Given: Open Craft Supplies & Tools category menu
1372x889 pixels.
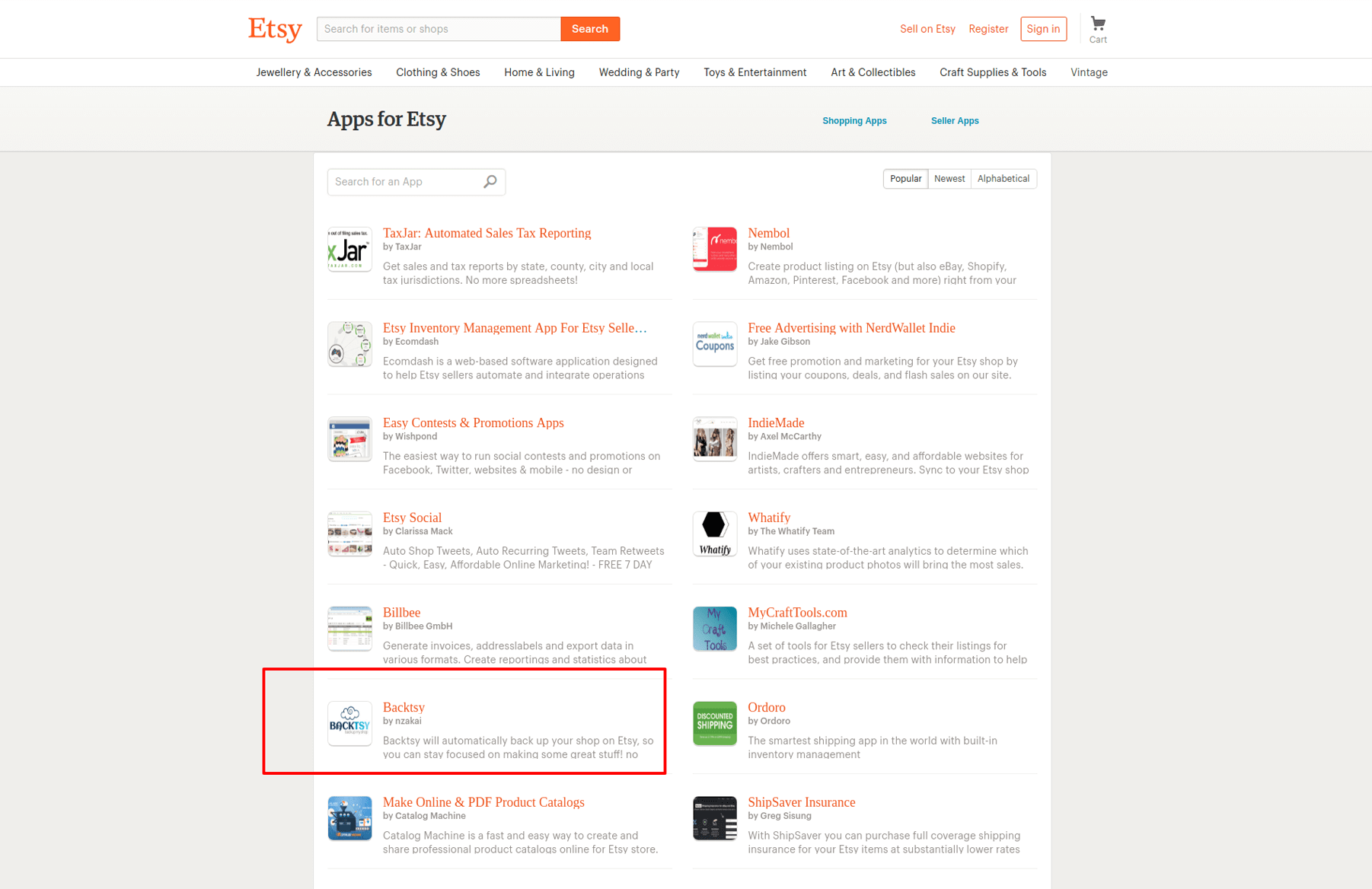Looking at the screenshot, I should click(x=993, y=72).
